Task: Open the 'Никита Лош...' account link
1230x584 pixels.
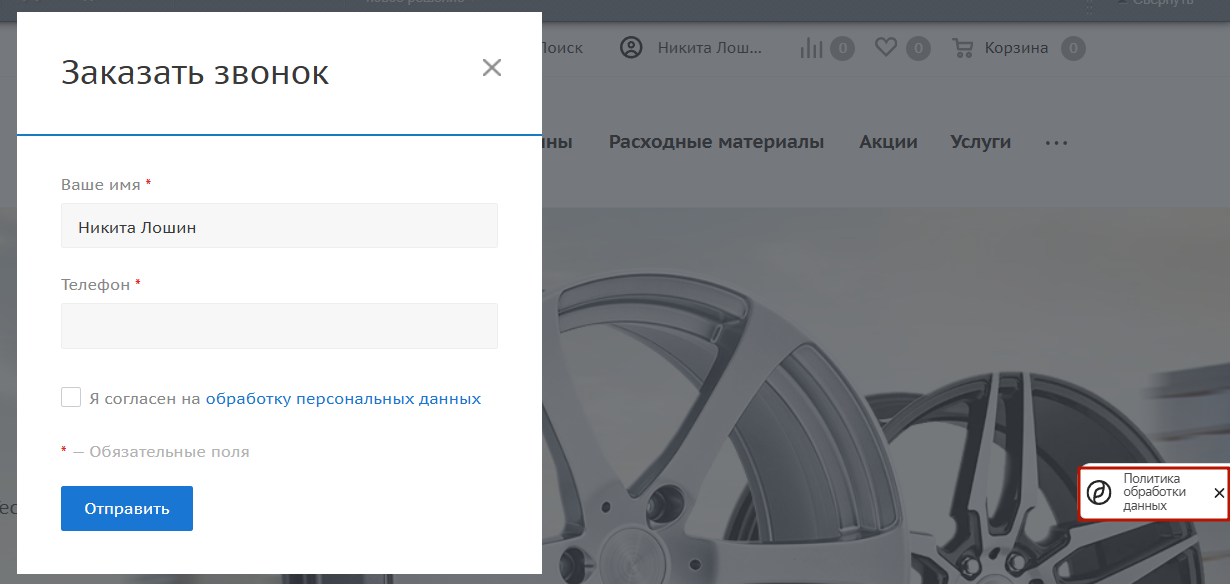Action: [709, 48]
